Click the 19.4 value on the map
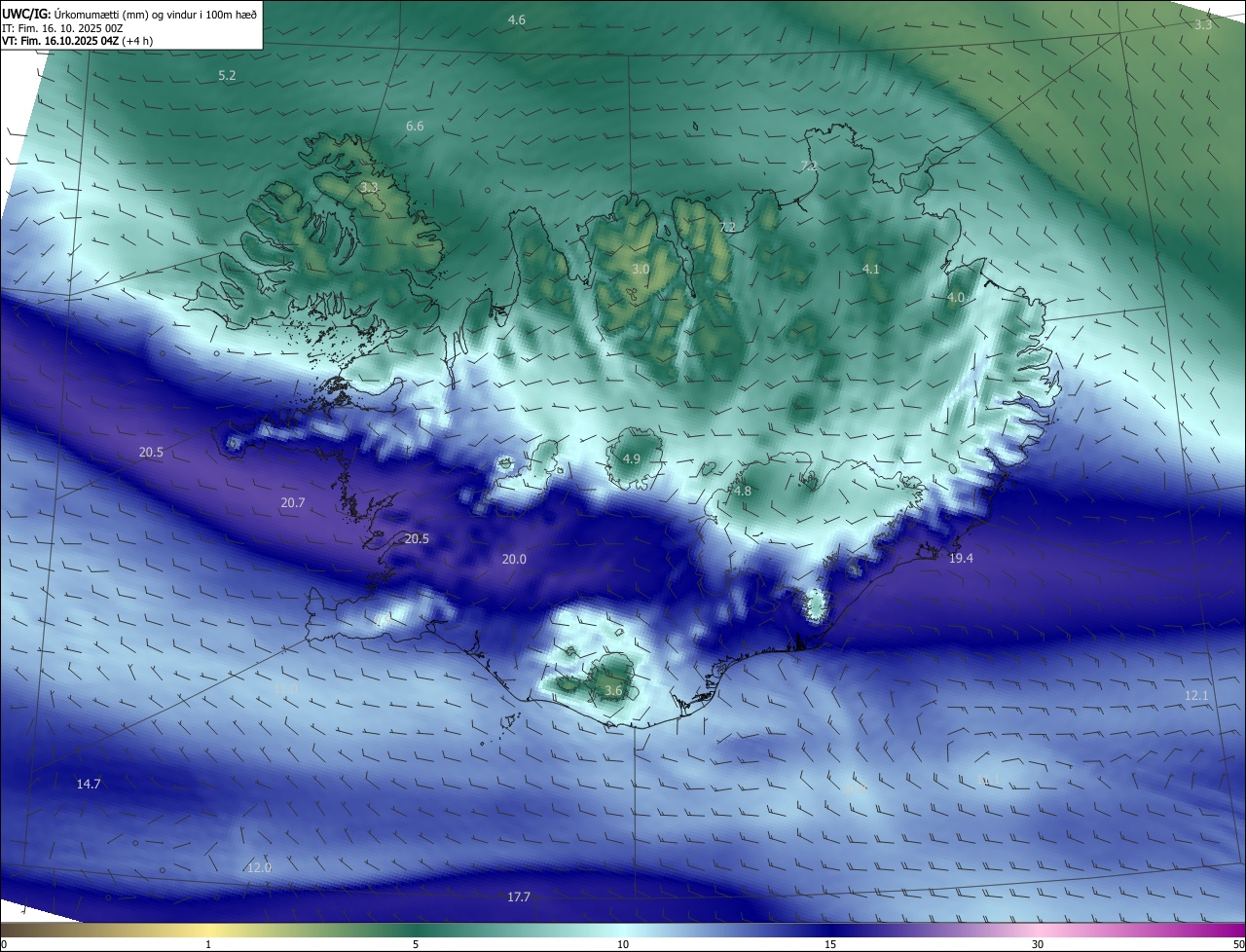Image resolution: width=1246 pixels, height=952 pixels. [961, 558]
